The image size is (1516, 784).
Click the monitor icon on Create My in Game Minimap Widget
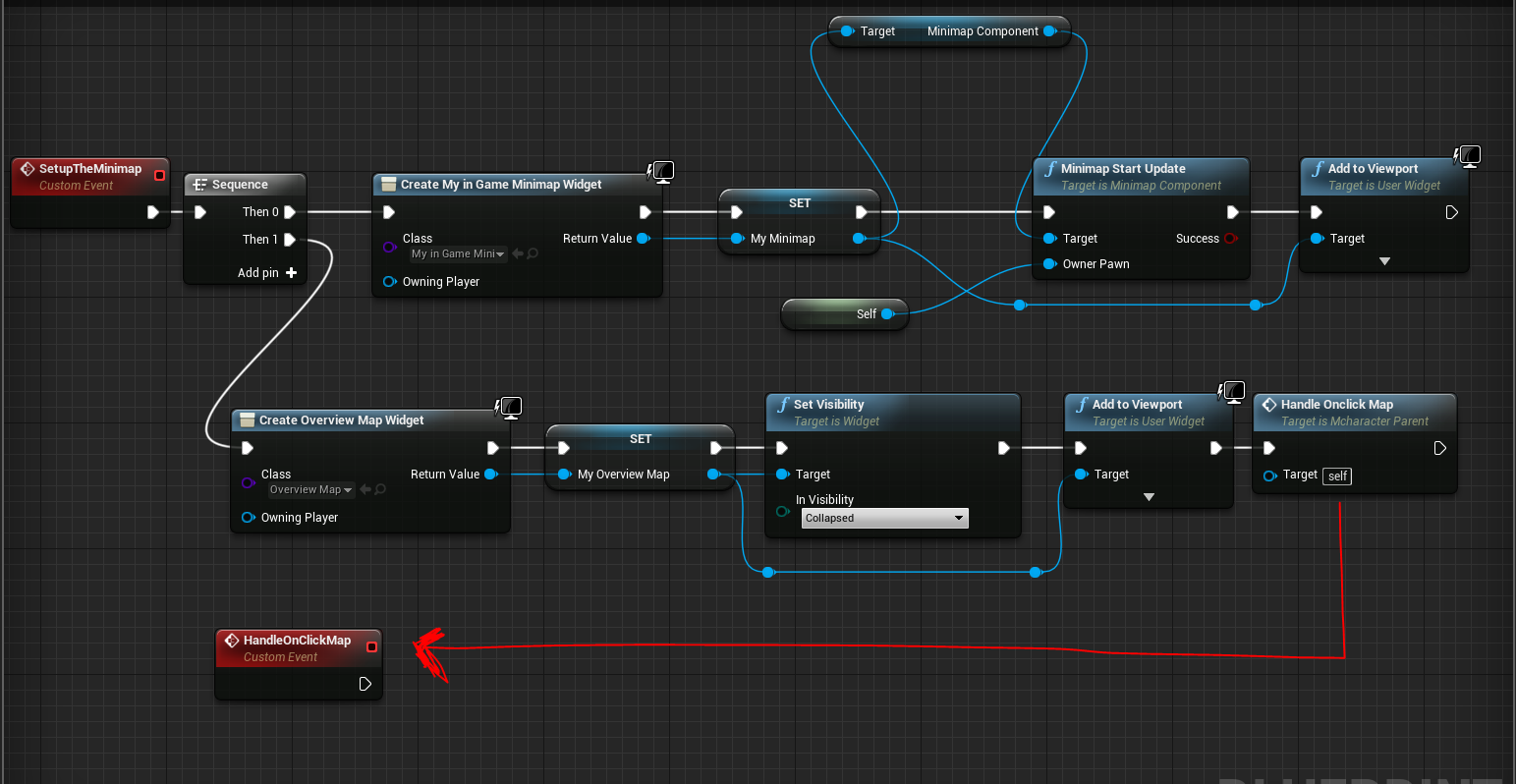(662, 171)
